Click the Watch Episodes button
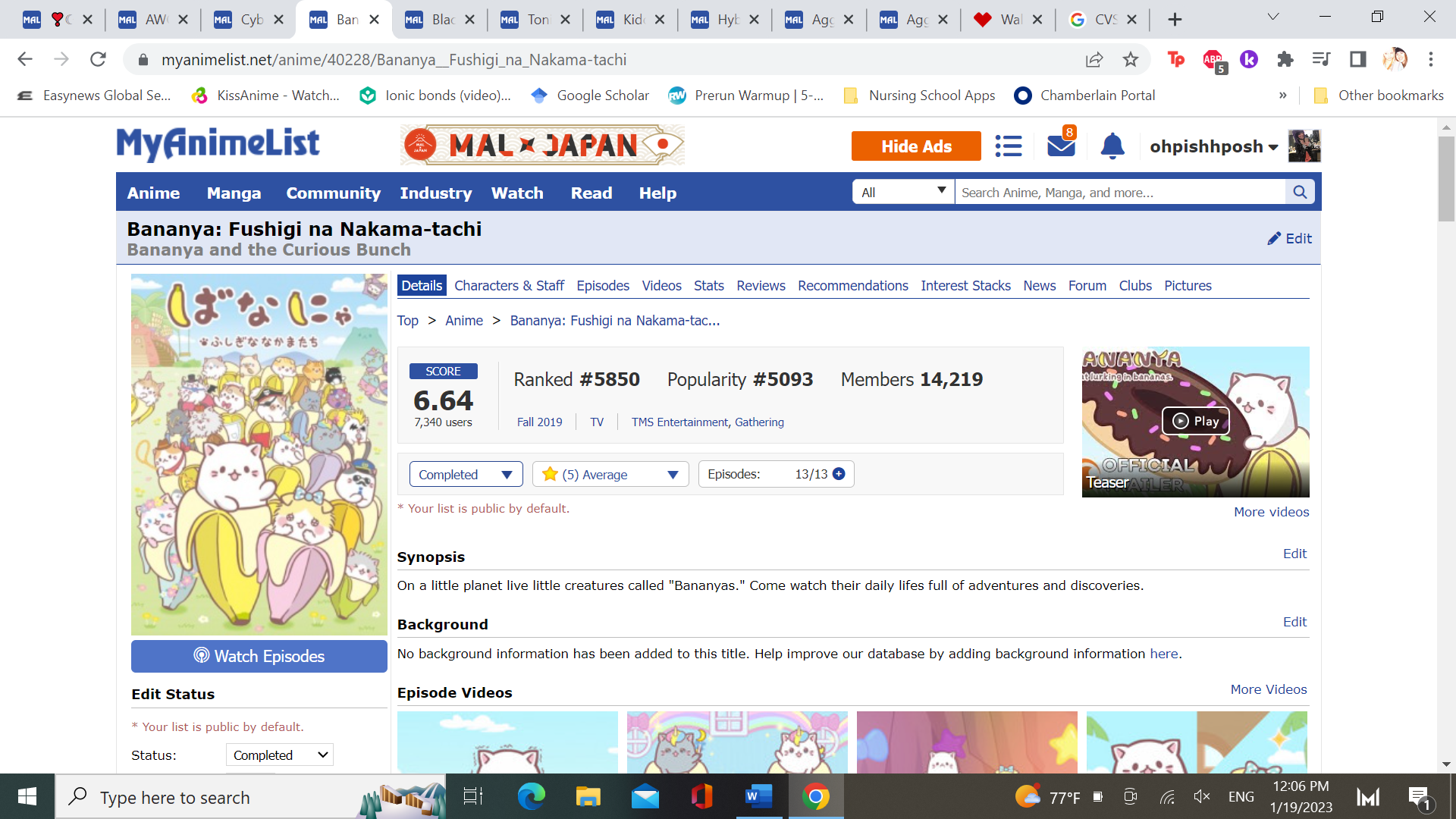 point(259,657)
